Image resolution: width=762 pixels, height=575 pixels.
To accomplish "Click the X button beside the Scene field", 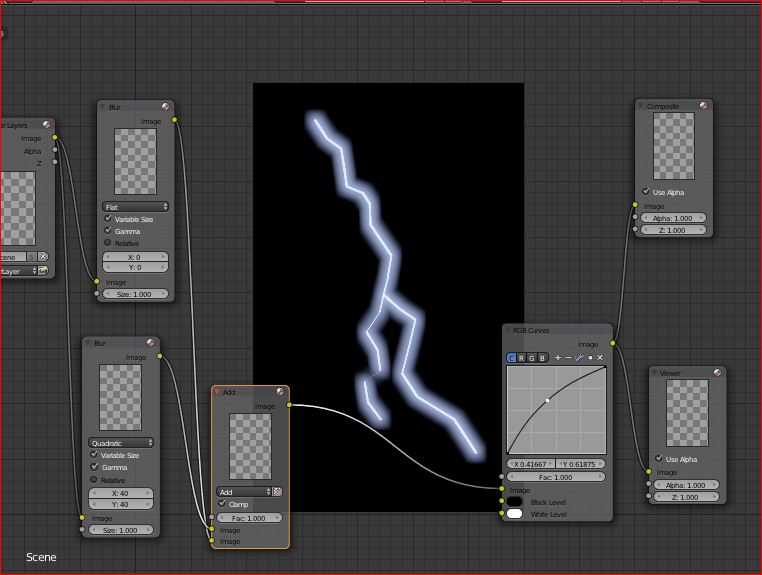I will pyautogui.click(x=43, y=257).
